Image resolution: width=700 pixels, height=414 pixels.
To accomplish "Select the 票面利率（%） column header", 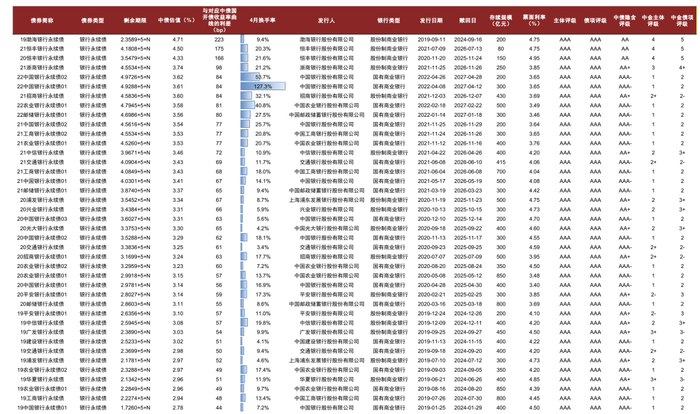I will (534, 20).
